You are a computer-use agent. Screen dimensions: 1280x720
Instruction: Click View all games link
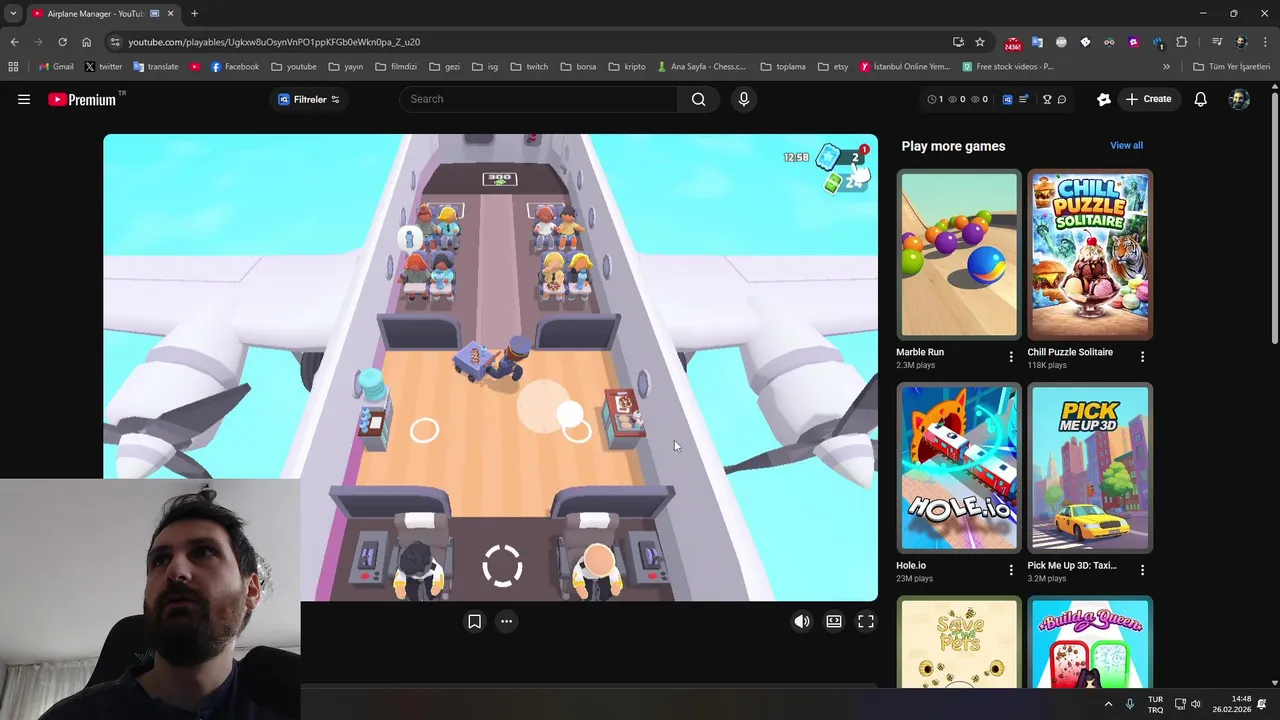pos(1126,145)
